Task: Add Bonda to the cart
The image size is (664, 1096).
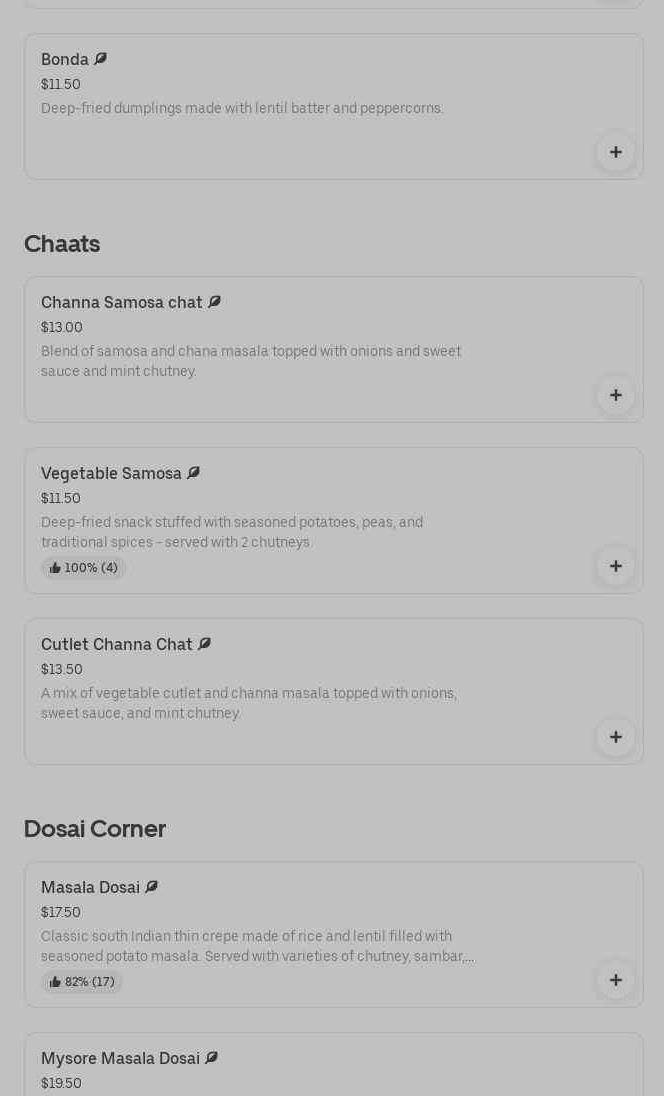Action: [x=615, y=152]
